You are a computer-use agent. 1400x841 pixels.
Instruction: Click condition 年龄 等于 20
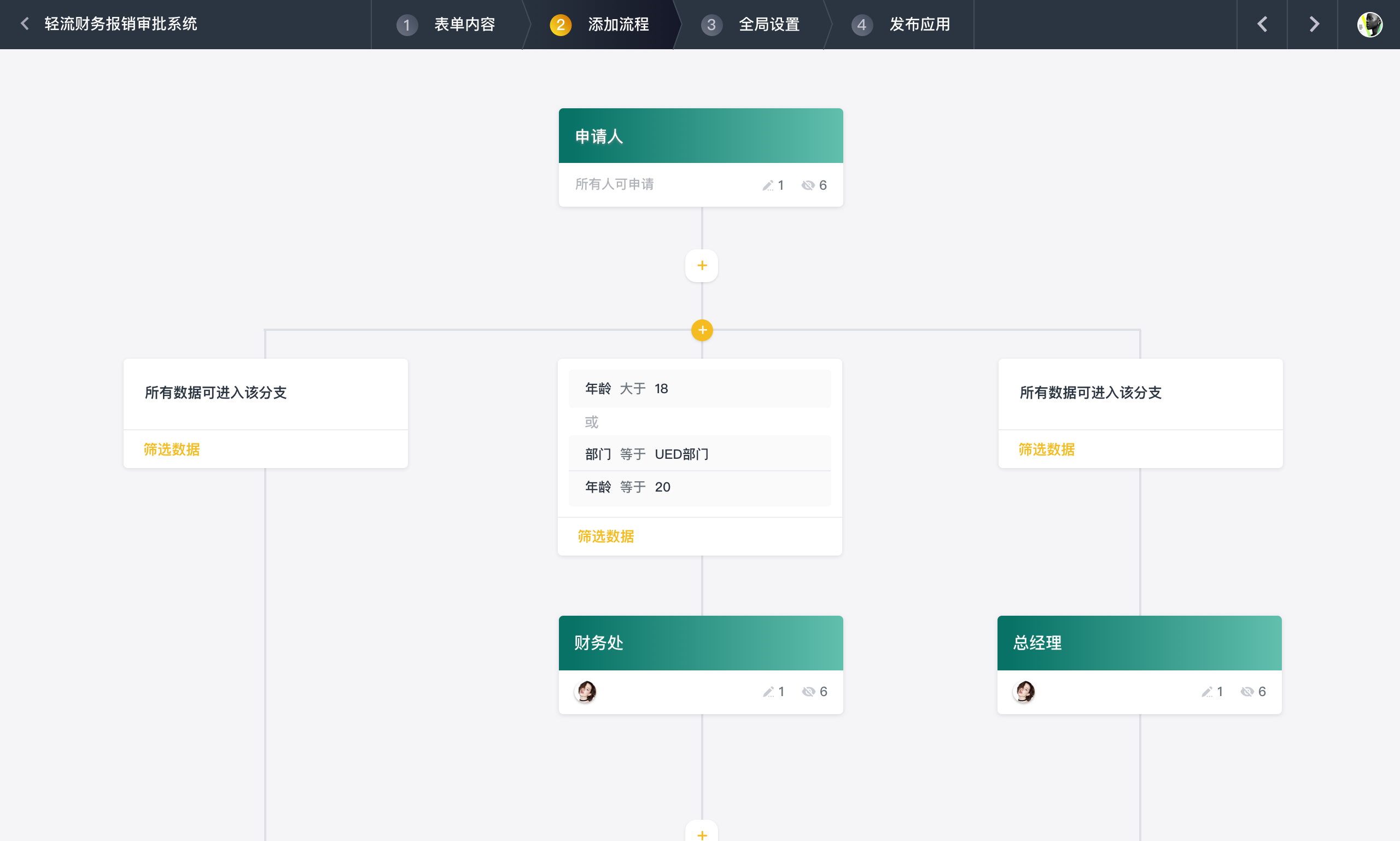[x=700, y=487]
